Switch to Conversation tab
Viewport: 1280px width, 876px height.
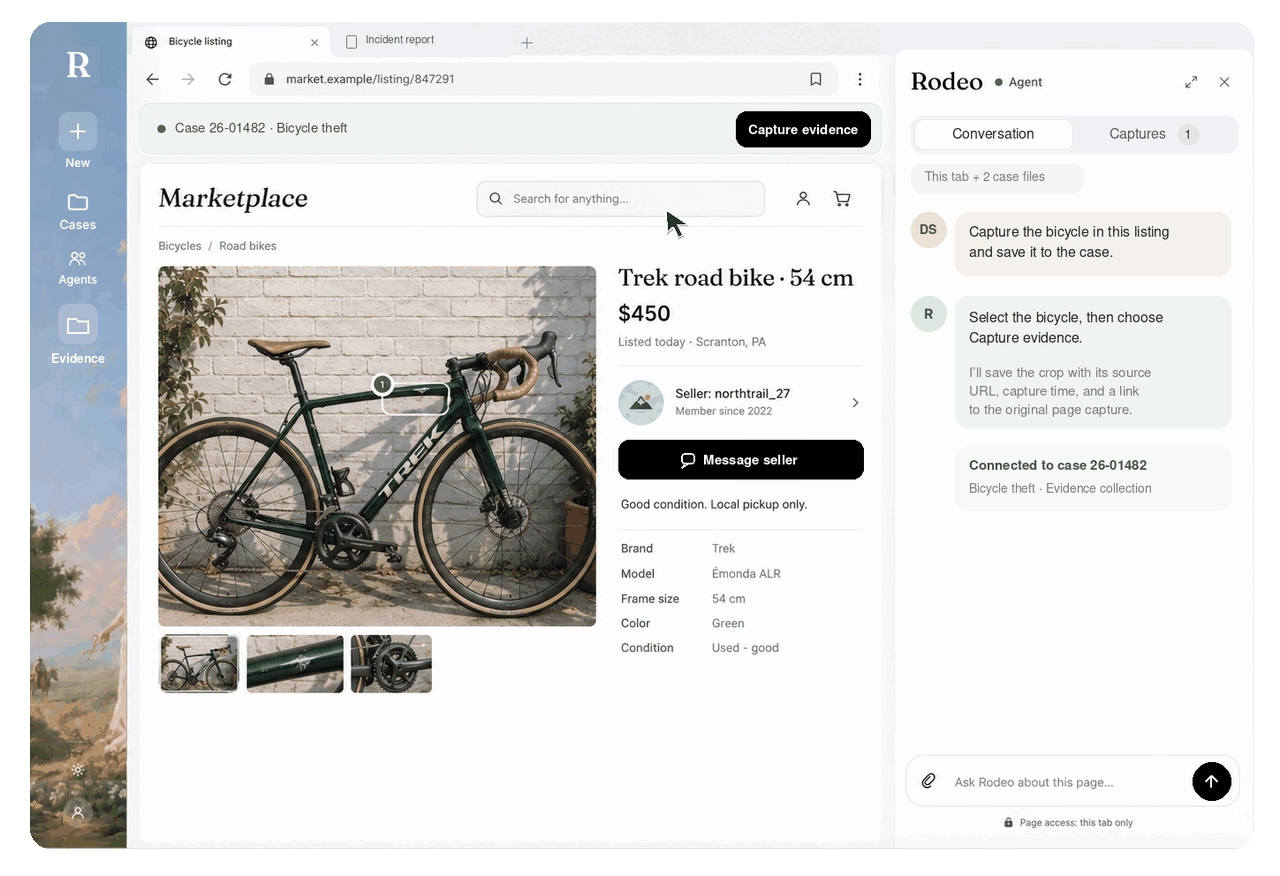[993, 134]
